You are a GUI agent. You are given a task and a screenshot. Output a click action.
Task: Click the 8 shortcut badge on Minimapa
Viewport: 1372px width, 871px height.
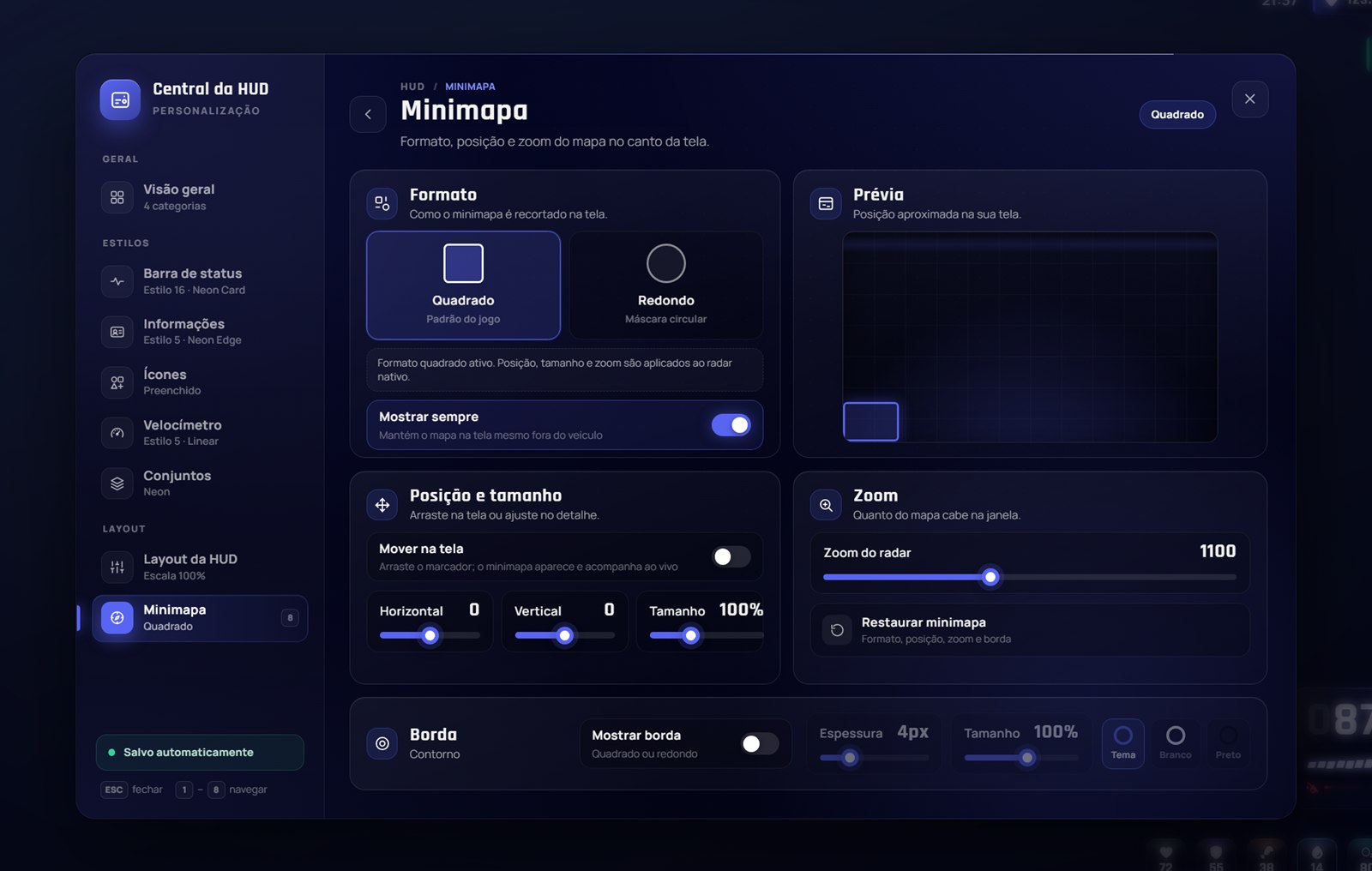pyautogui.click(x=290, y=617)
